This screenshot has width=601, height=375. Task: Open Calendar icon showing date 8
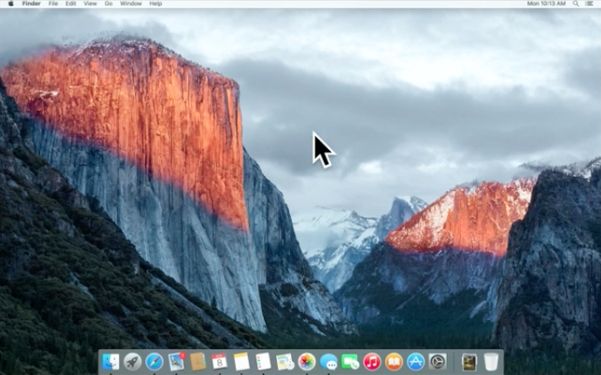[x=220, y=362]
